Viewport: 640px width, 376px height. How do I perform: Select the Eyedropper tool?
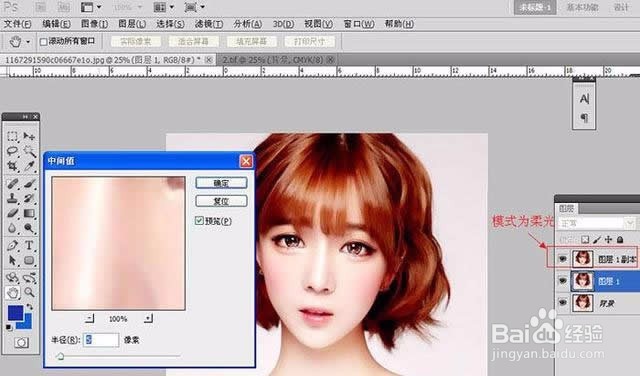tap(29, 166)
